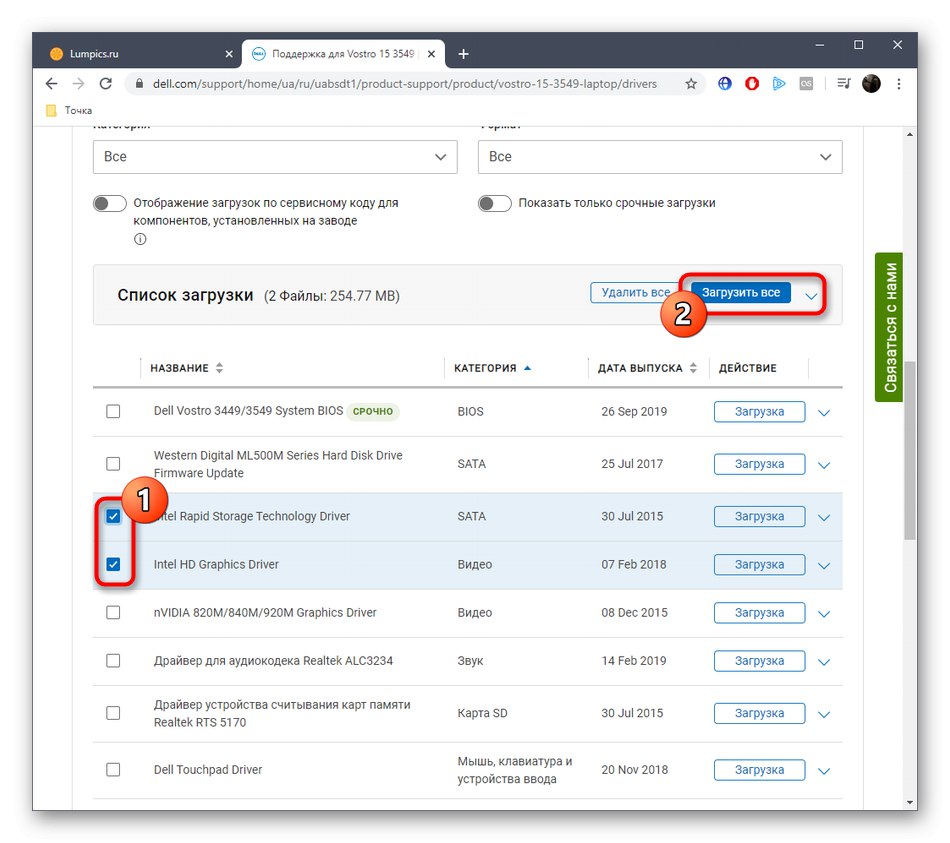
Task: Expand download list chevron beside Загрузить все
Action: tap(811, 296)
